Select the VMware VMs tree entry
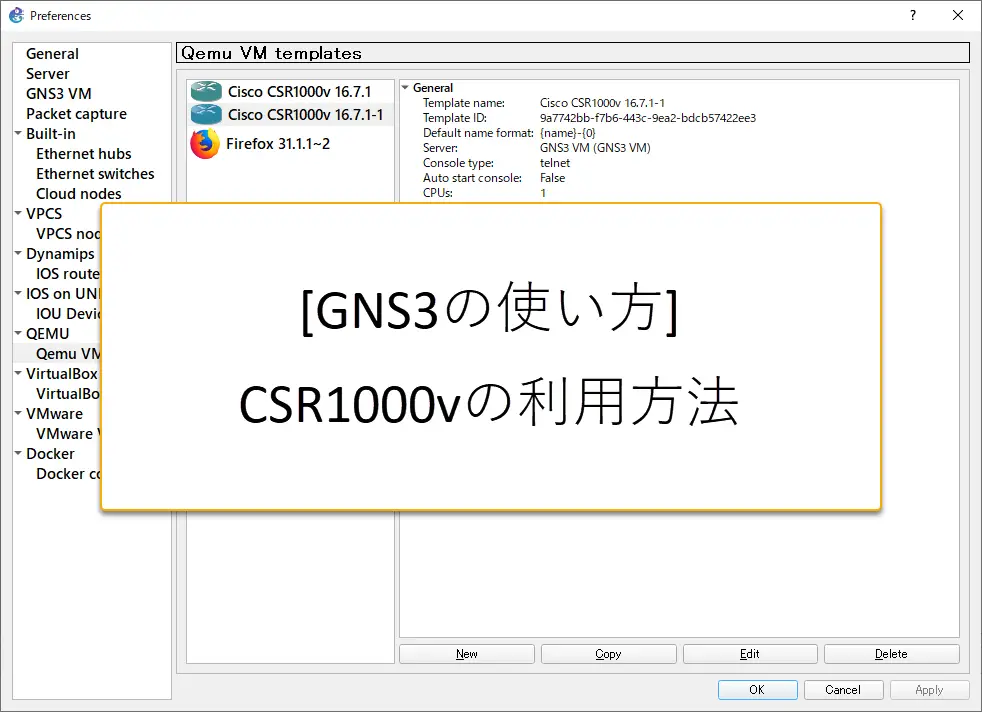The height and width of the screenshot is (712, 982). click(68, 434)
